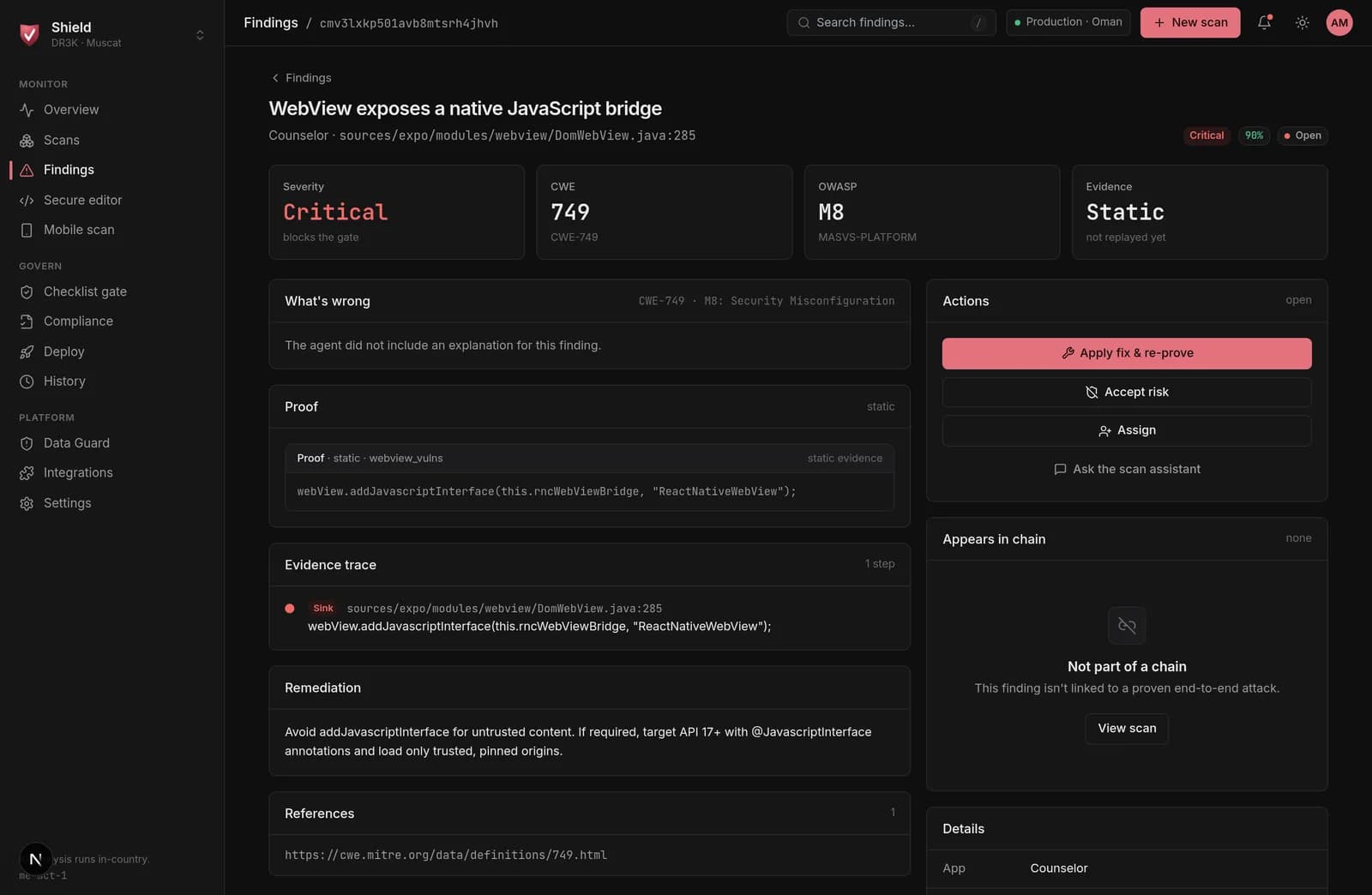Toggle light/dark theme sun icon

(1302, 22)
